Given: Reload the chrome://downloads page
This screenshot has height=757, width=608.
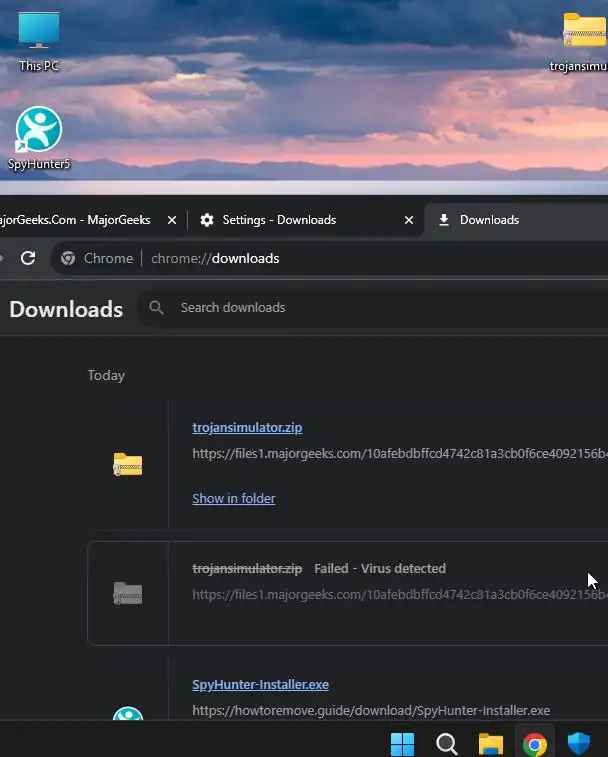Looking at the screenshot, I should pos(28,258).
